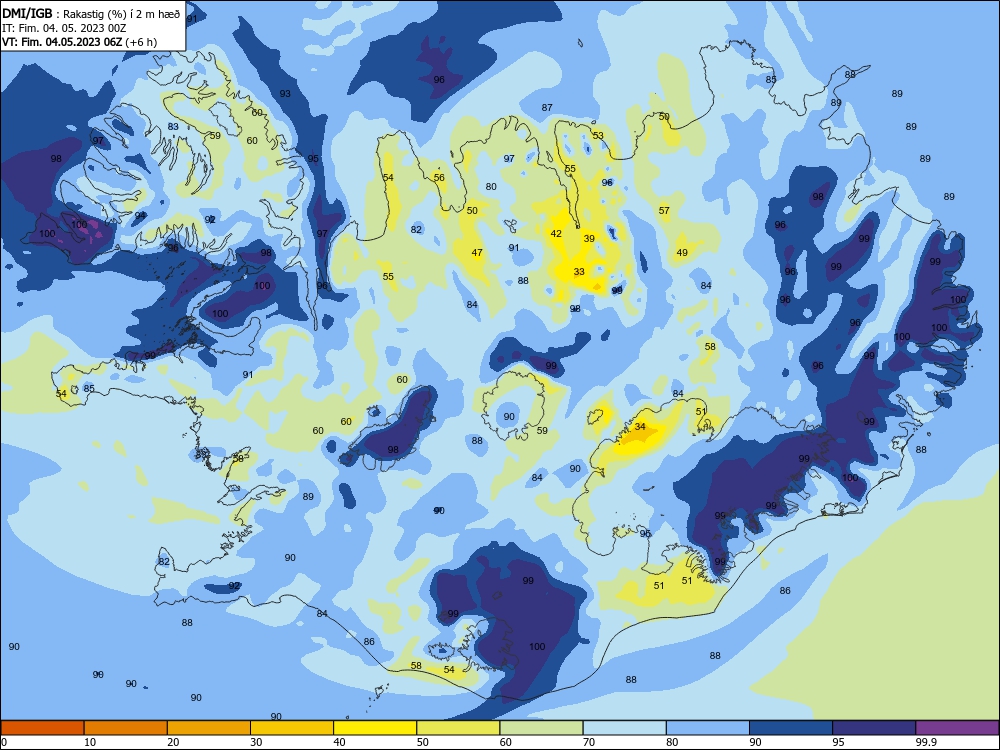Click the 80–90 medium blue legend swatch
Image resolution: width=1000 pixels, height=750 pixels.
[x=708, y=728]
